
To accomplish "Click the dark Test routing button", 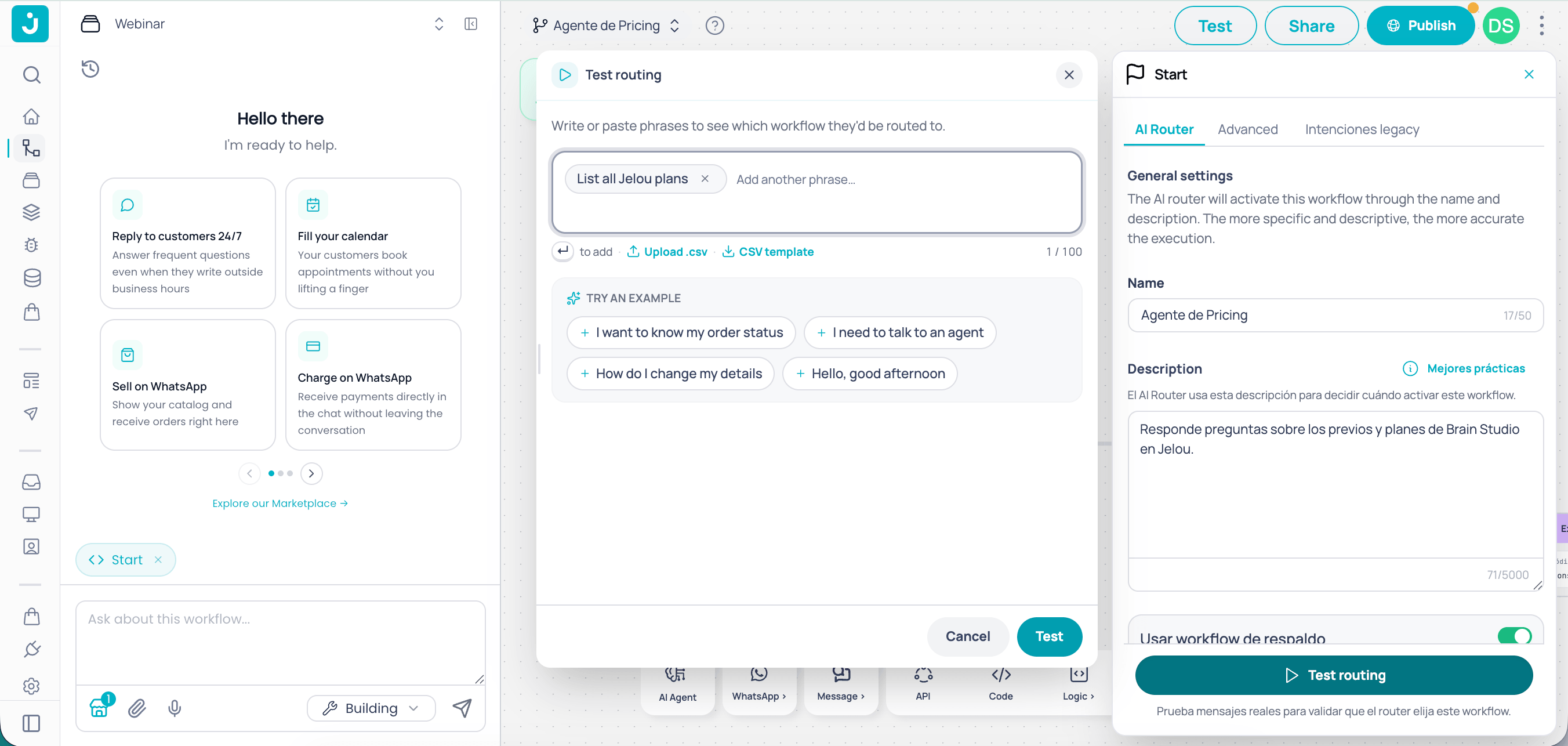I will click(x=1333, y=675).
